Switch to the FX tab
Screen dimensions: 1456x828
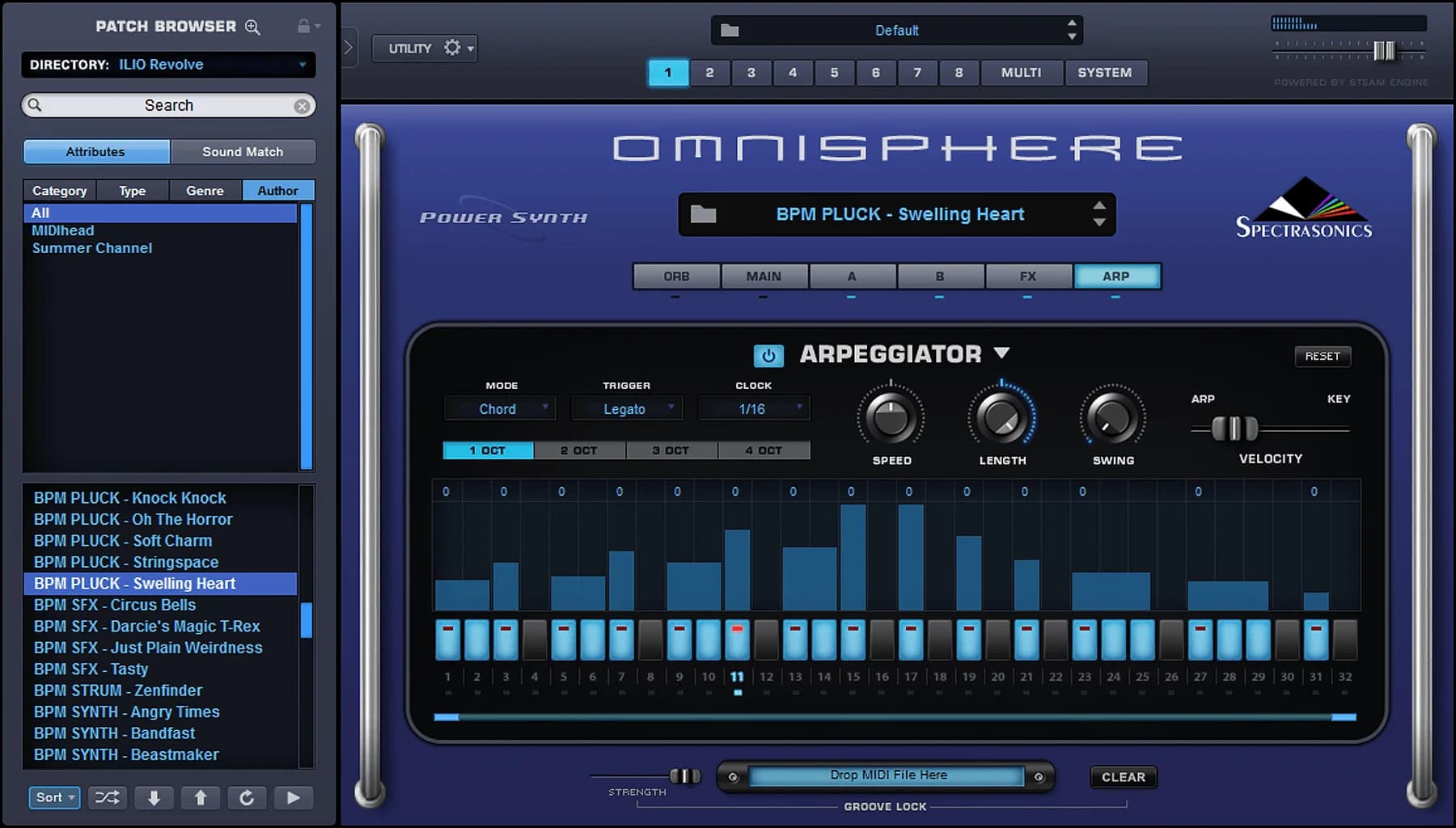tap(1028, 276)
